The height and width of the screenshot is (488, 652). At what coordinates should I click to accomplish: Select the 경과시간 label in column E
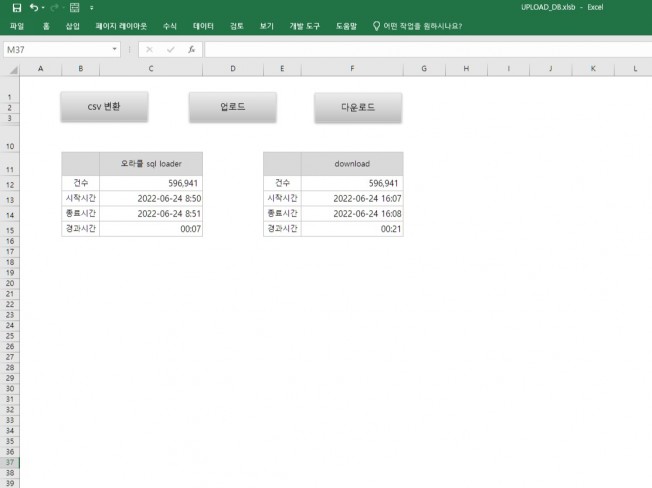pyautogui.click(x=282, y=229)
